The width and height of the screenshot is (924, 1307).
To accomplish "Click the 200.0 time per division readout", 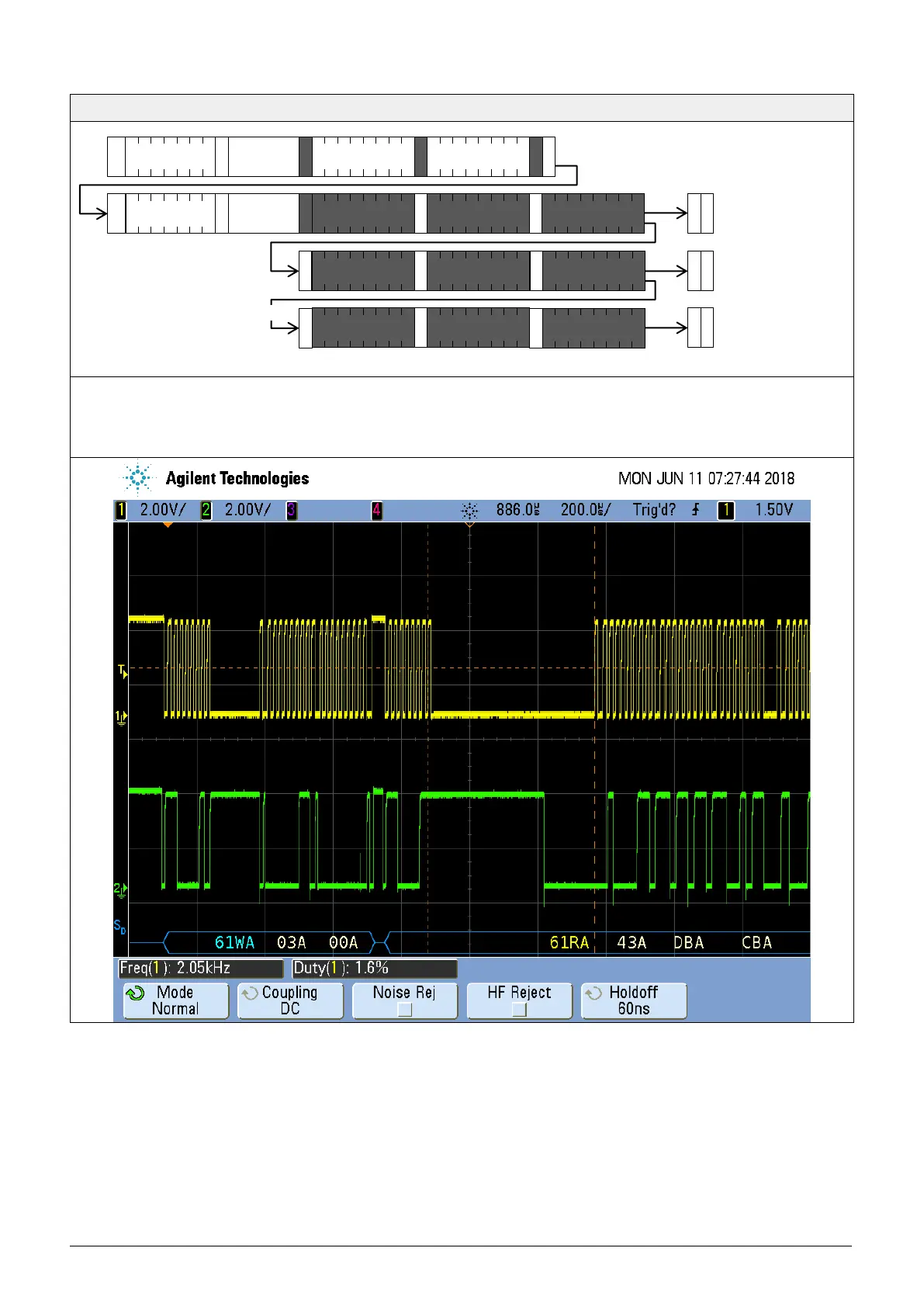I will pyautogui.click(x=585, y=510).
